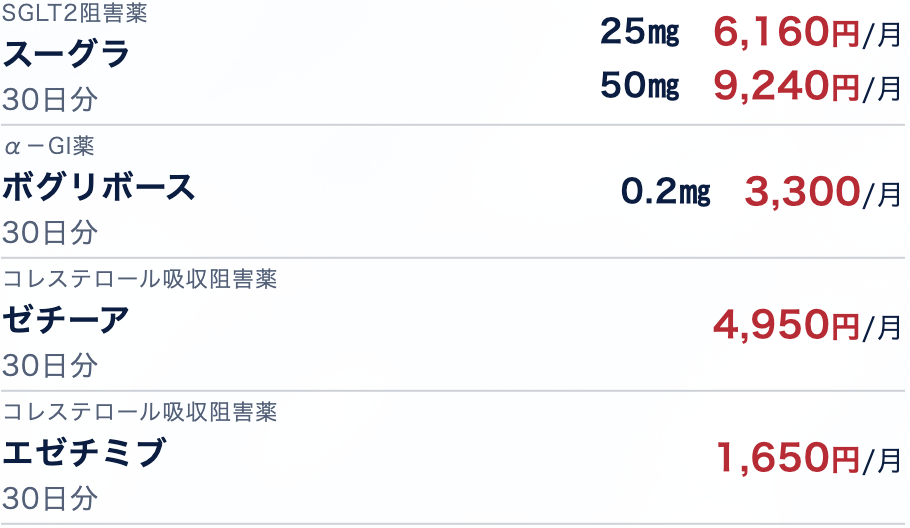This screenshot has width=910, height=528.
Task: Click コレステロール吸収阻害薬 label above エゼチミブ
Action: click(x=140, y=411)
